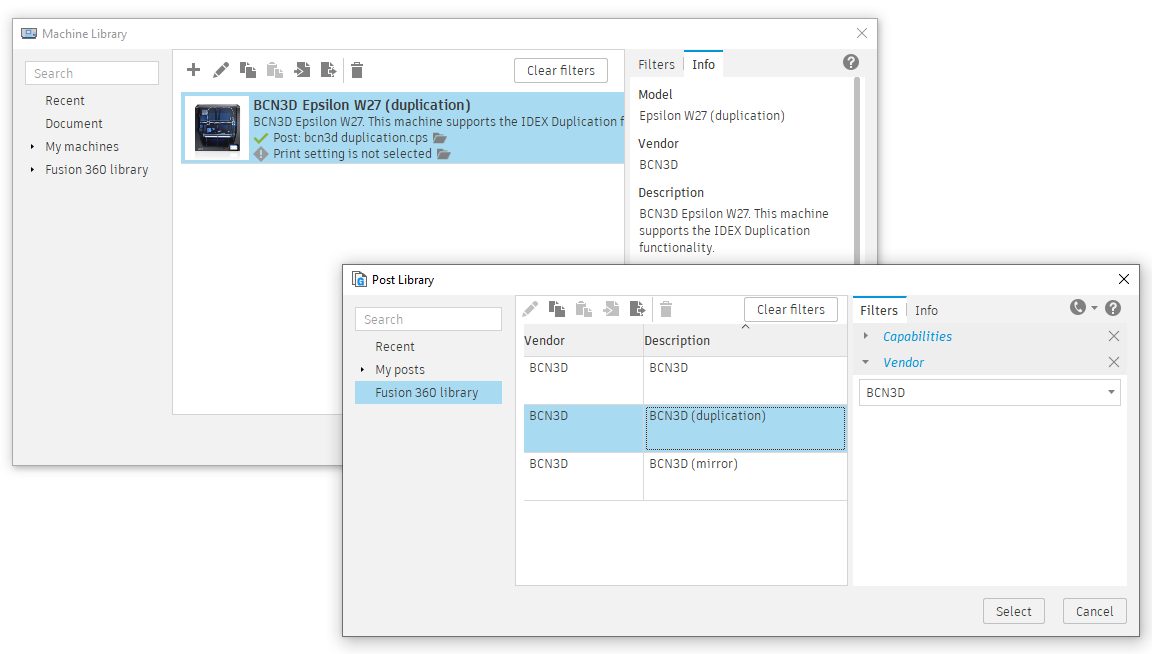Remove the Vendor filter with its X
Screen dimensions: 1152x654
point(1114,362)
